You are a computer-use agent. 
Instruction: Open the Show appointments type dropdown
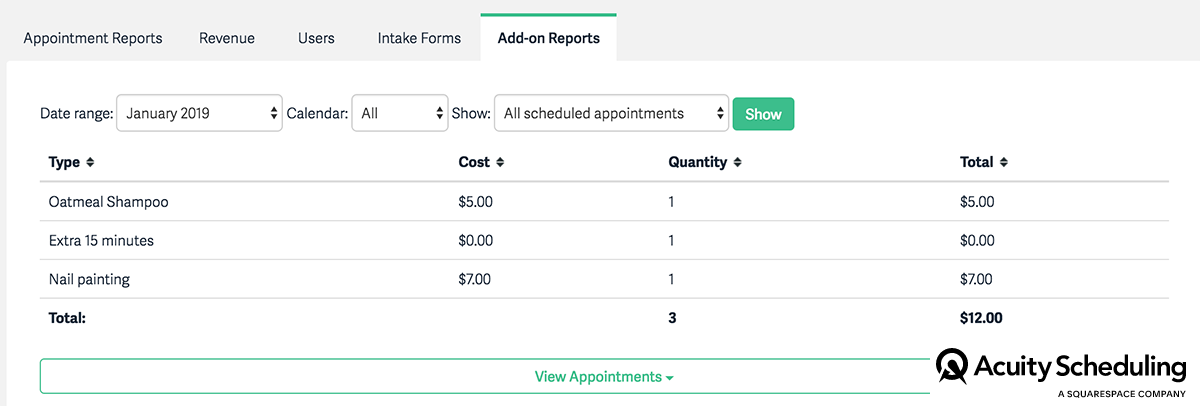[611, 114]
